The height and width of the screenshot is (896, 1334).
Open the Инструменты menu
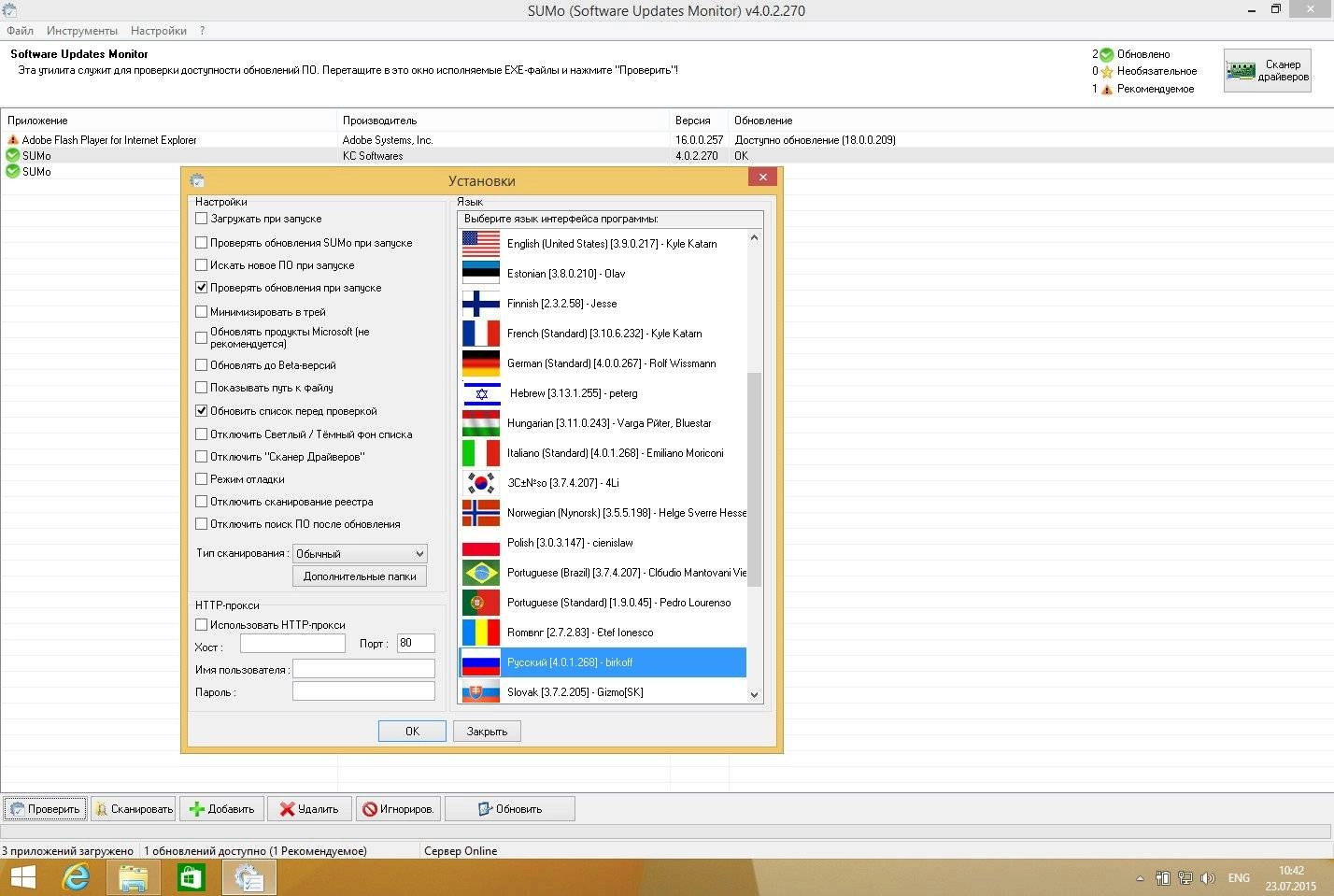pos(82,31)
